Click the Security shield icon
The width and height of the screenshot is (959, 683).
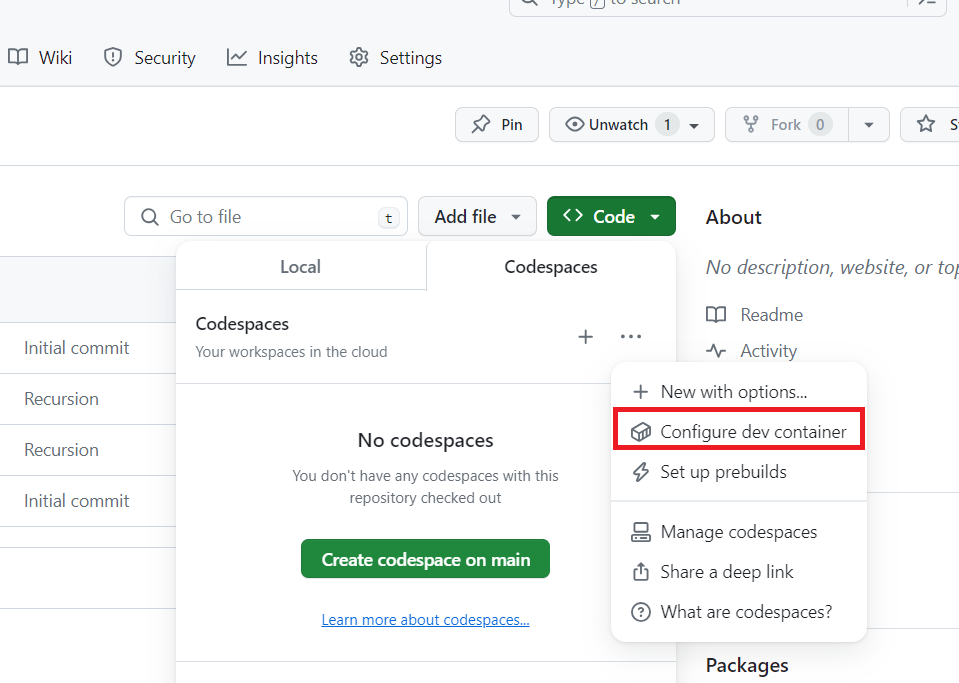(x=113, y=57)
